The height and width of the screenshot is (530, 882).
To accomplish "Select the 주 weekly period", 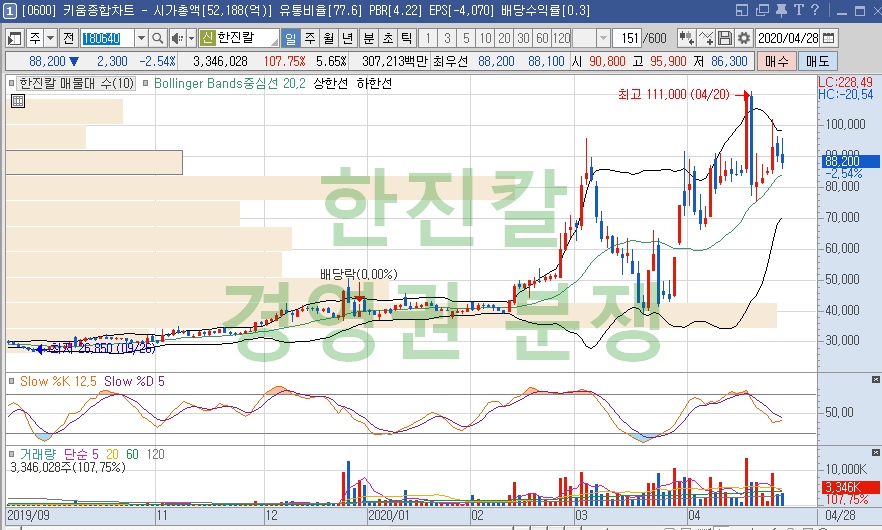I will pyautogui.click(x=310, y=38).
